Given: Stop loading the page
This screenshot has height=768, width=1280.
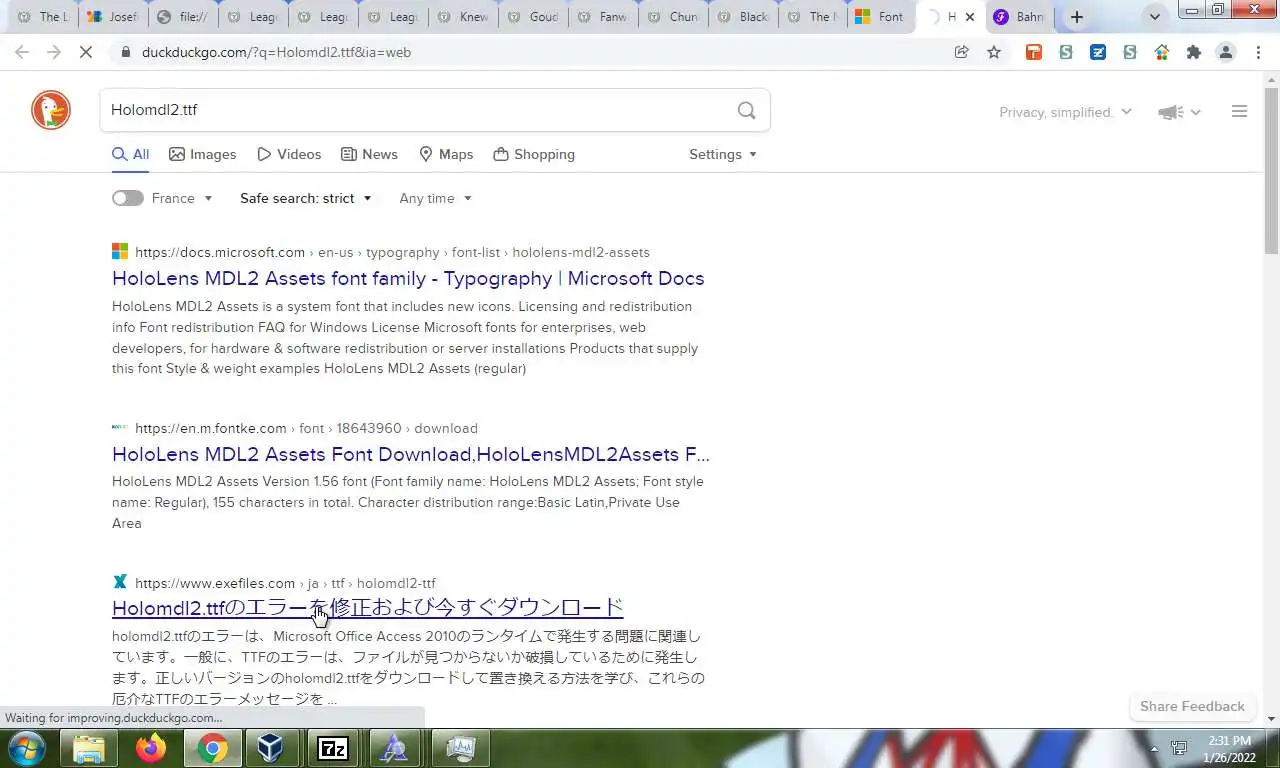Looking at the screenshot, I should 86,52.
